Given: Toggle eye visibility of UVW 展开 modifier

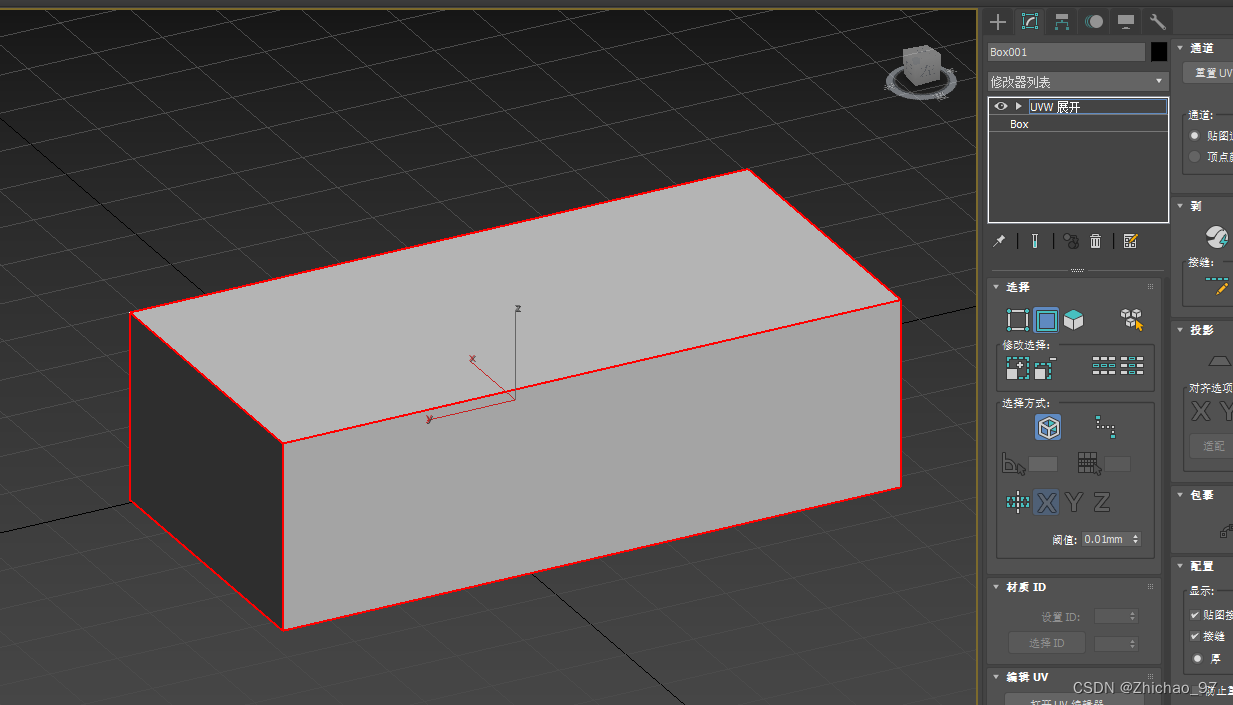Looking at the screenshot, I should click(1001, 106).
